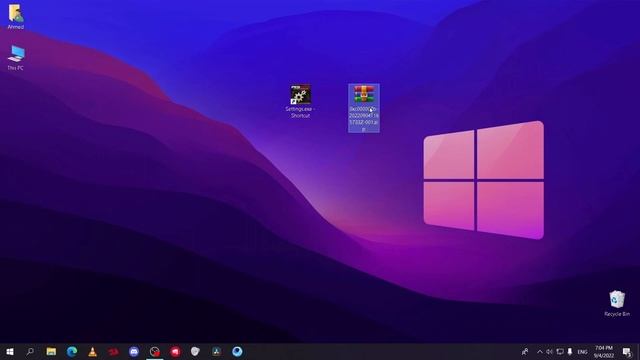Screen dimensions: 640x360
Task: Switch the ENG input language
Action: (x=582, y=352)
